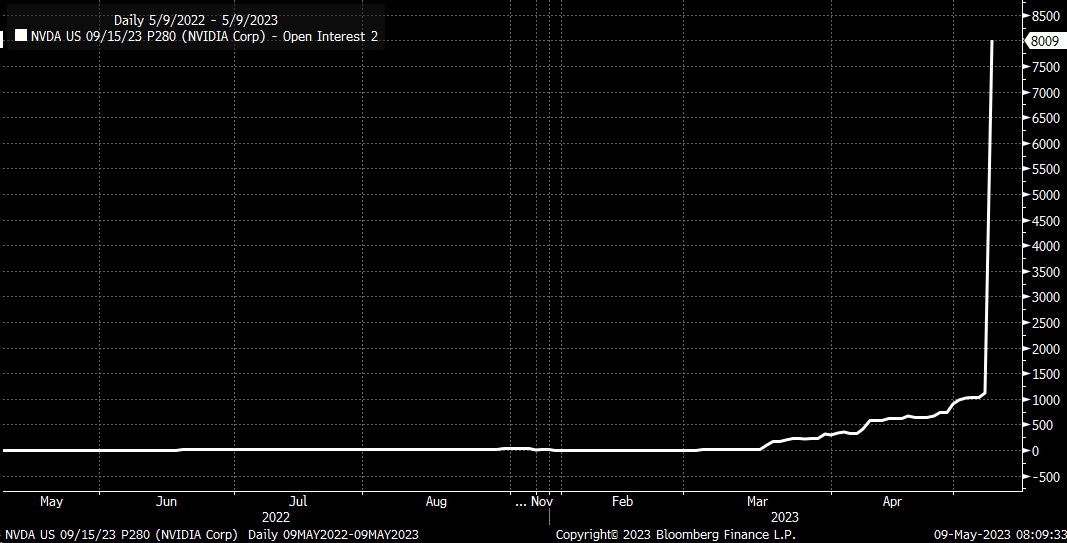Click the 4500 y-axis label
The height and width of the screenshot is (543, 1067).
[x=1045, y=221]
